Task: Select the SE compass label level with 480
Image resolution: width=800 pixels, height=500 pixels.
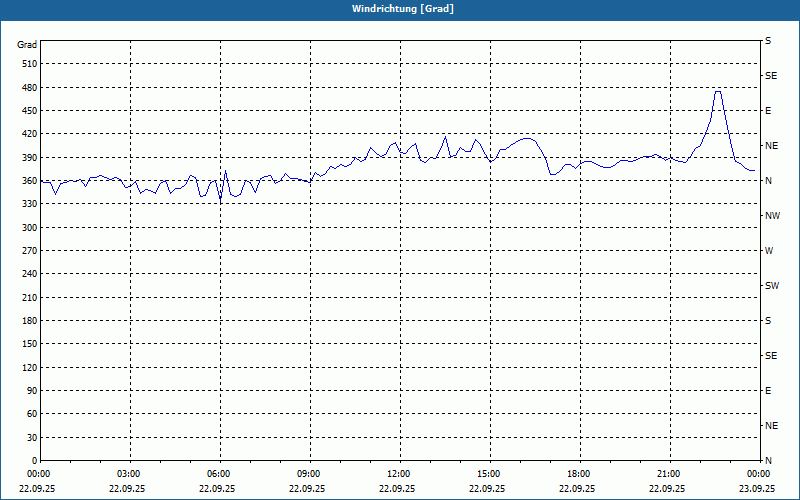Action: (x=771, y=76)
